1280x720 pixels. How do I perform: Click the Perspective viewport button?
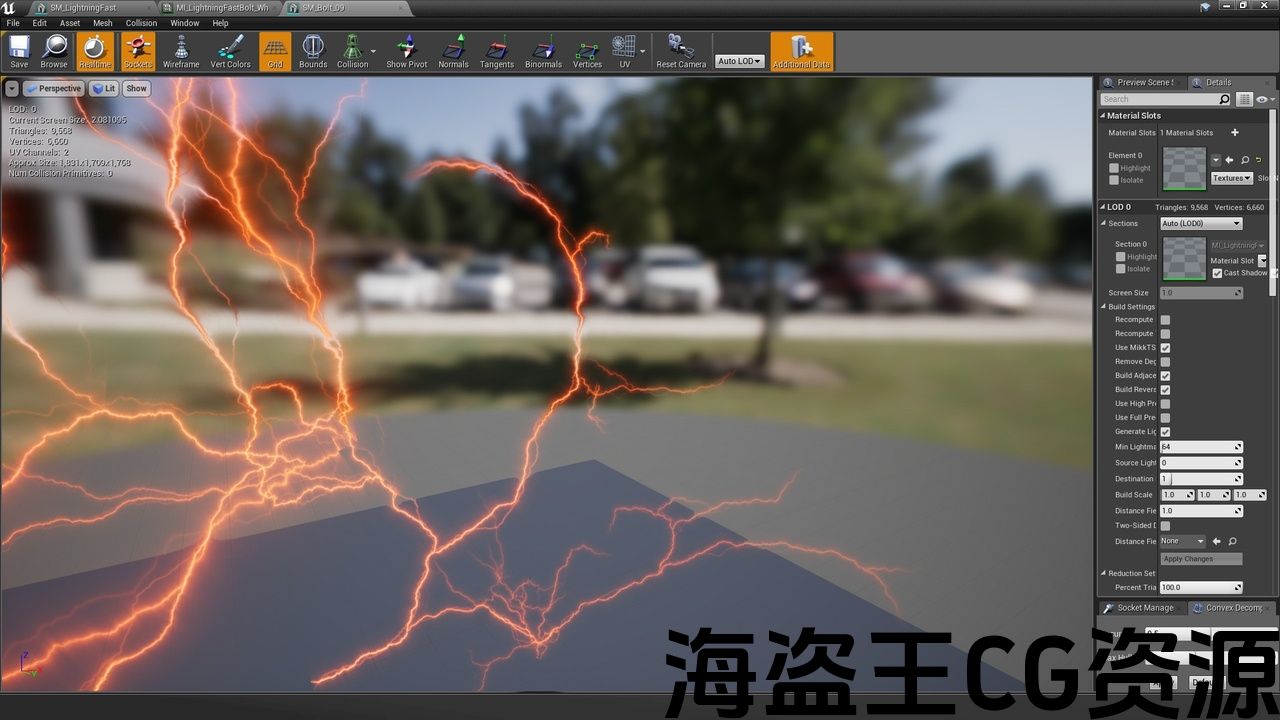click(54, 88)
